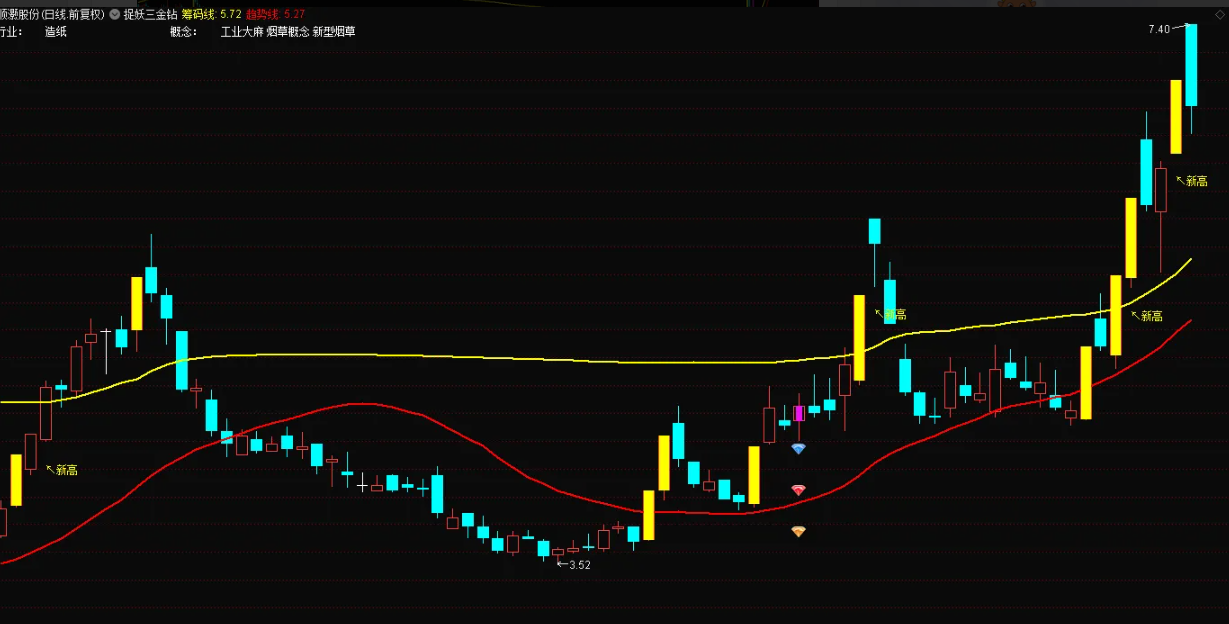Open the 新型烟草 concept link
The height and width of the screenshot is (624, 1229).
[334, 32]
